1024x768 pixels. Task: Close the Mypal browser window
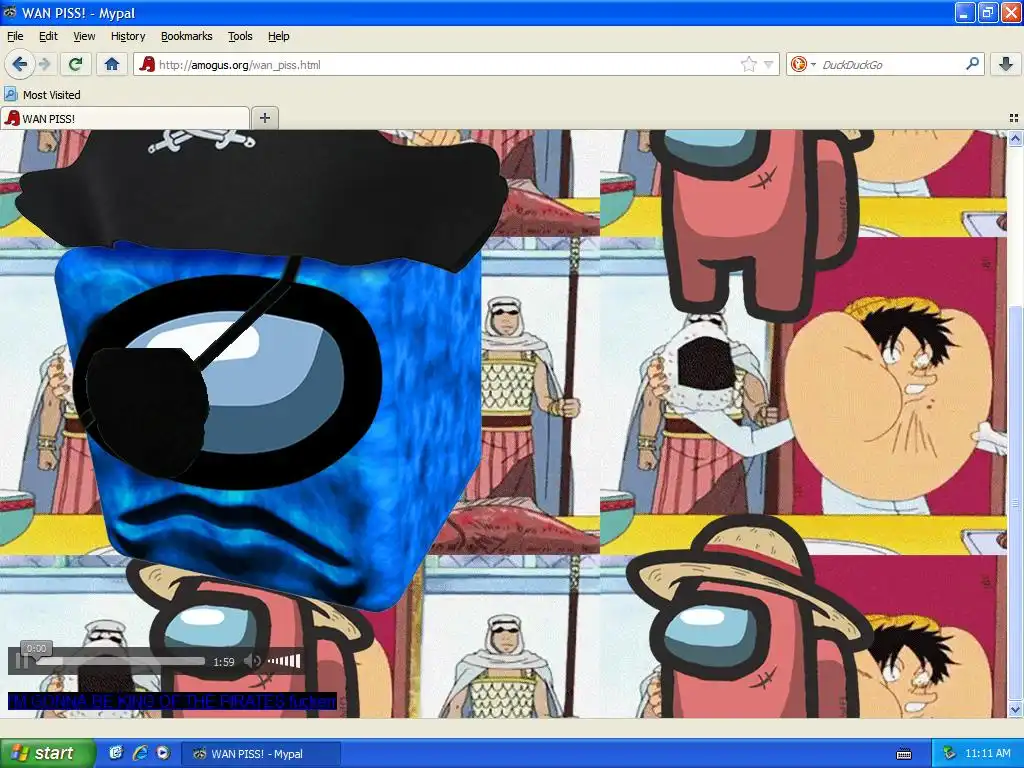[1011, 12]
